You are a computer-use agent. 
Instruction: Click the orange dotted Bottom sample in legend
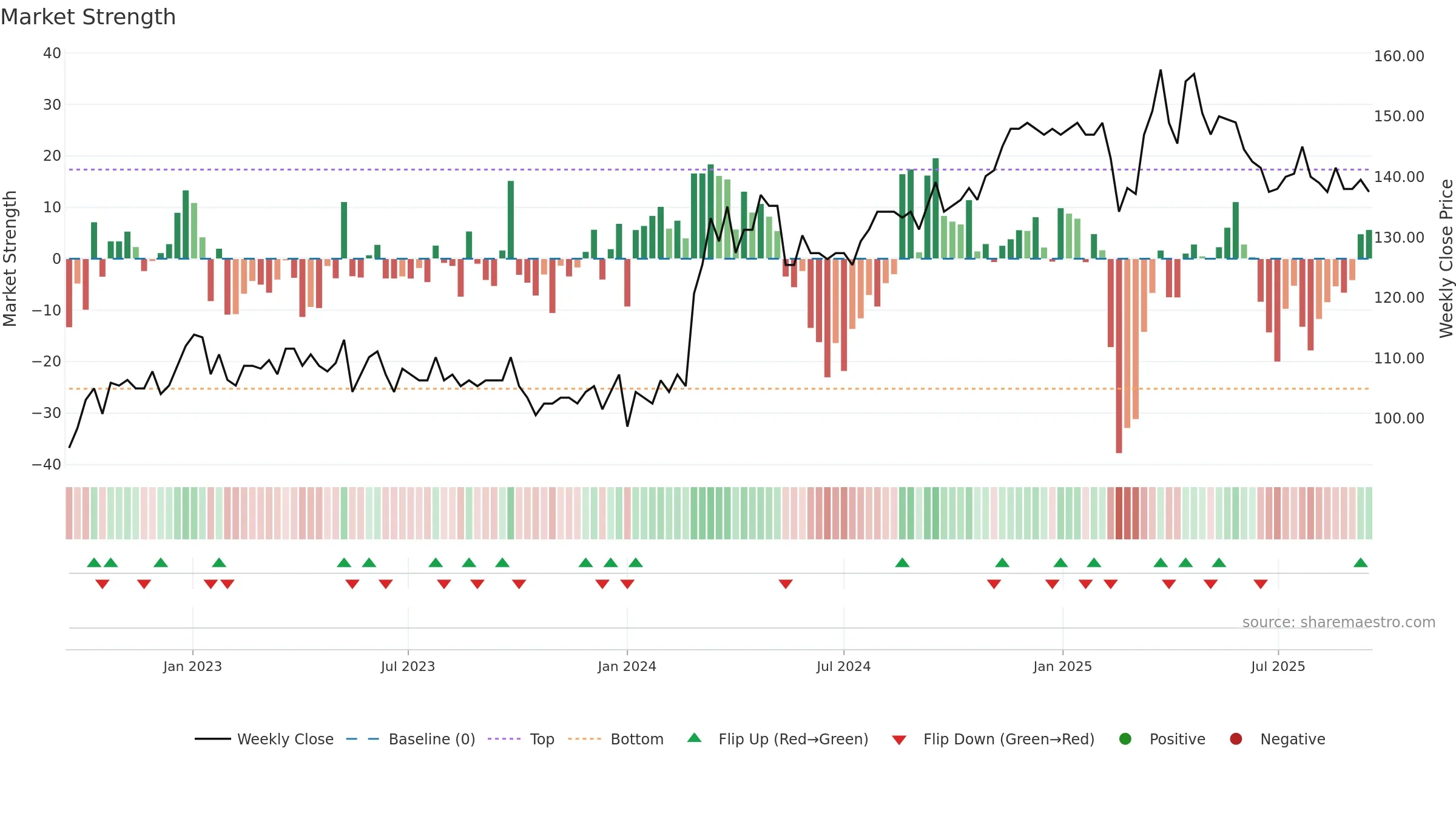585,739
